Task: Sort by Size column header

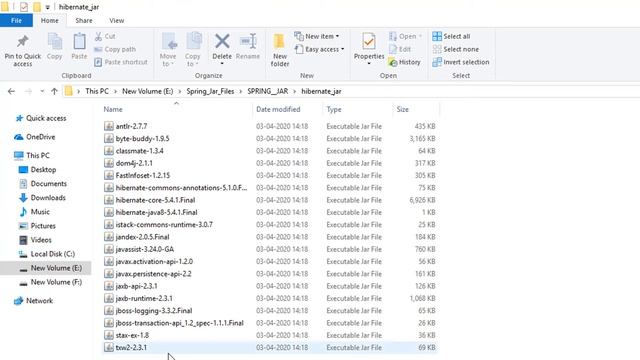Action: [402, 109]
